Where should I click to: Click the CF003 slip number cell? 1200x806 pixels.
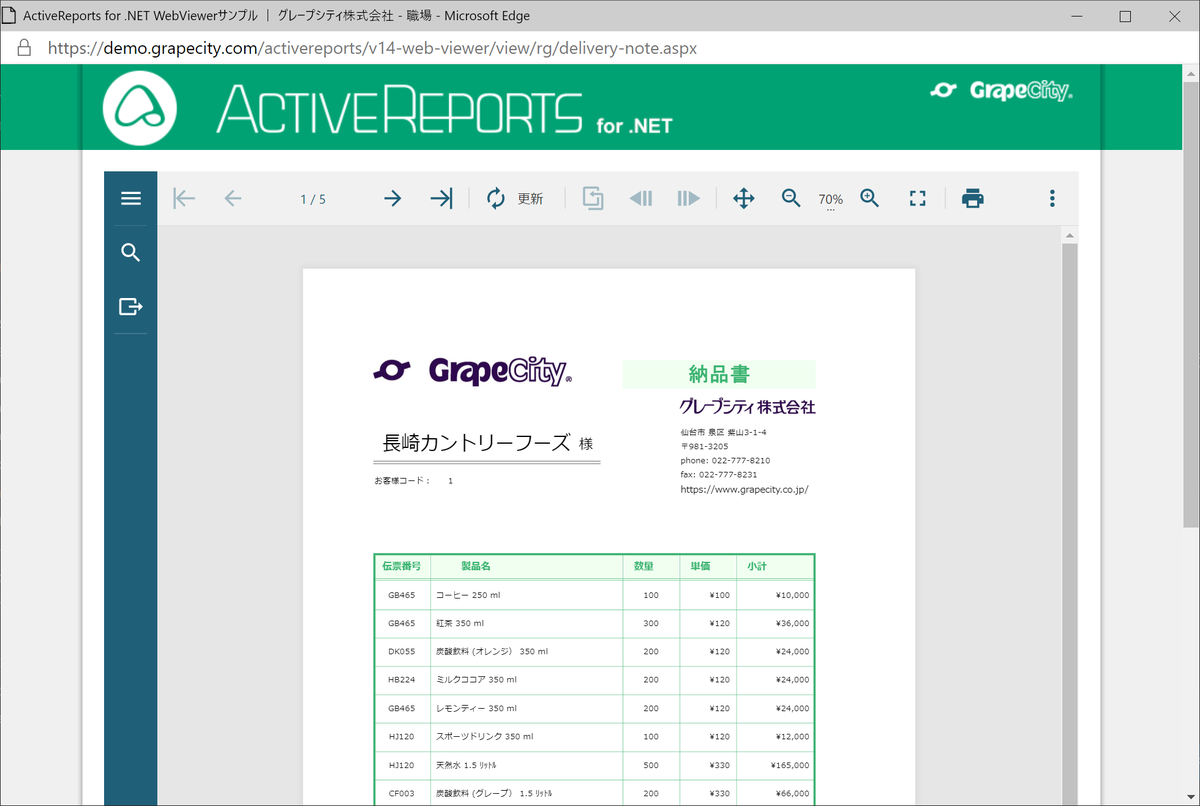tap(401, 793)
